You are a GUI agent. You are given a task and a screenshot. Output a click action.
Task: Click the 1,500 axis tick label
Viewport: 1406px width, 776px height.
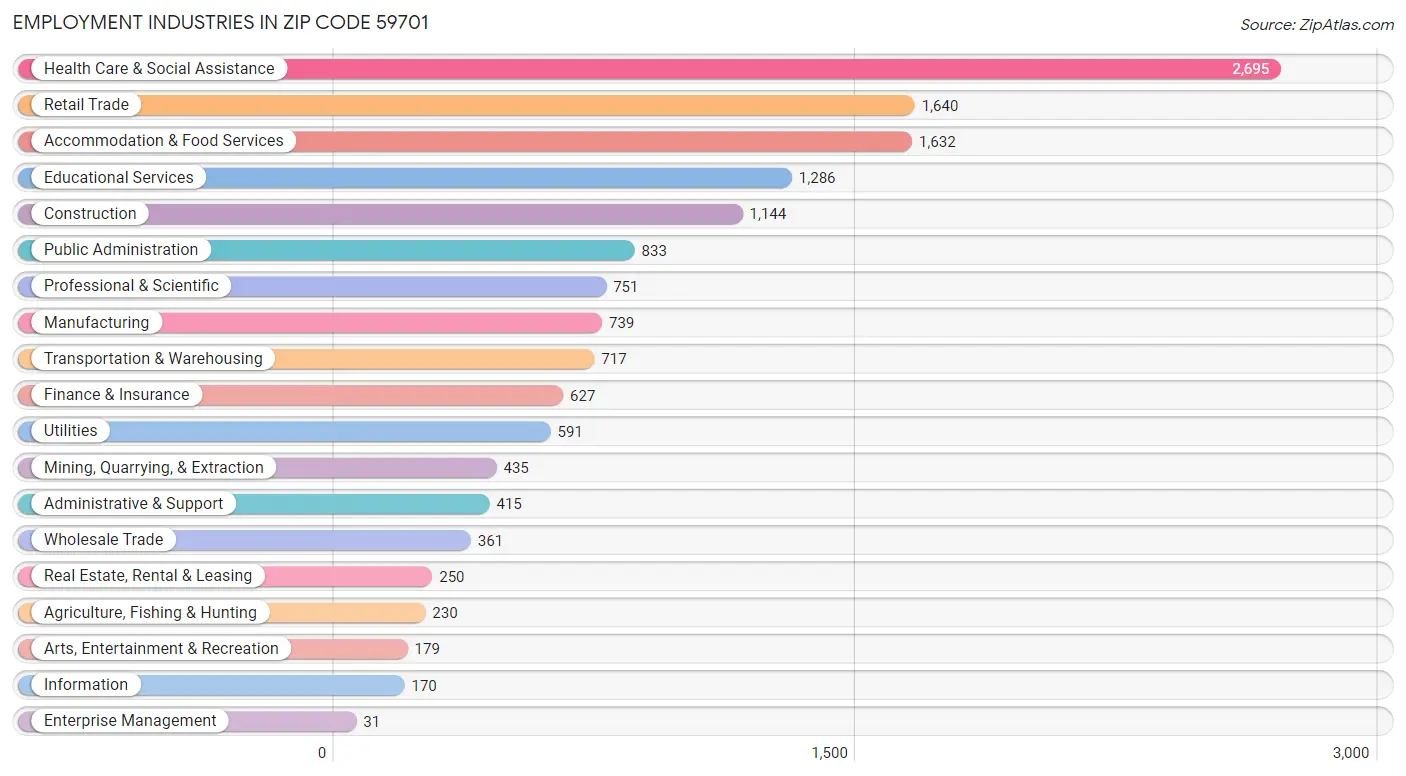click(x=829, y=753)
